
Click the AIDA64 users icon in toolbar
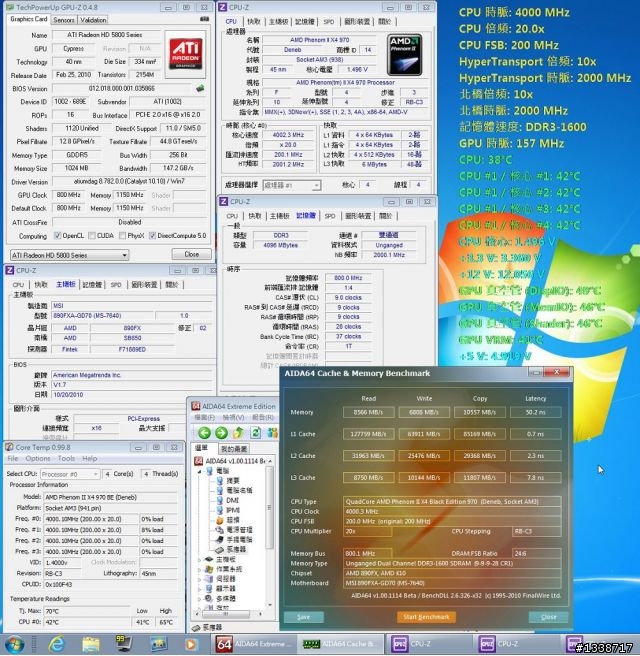click(x=273, y=433)
